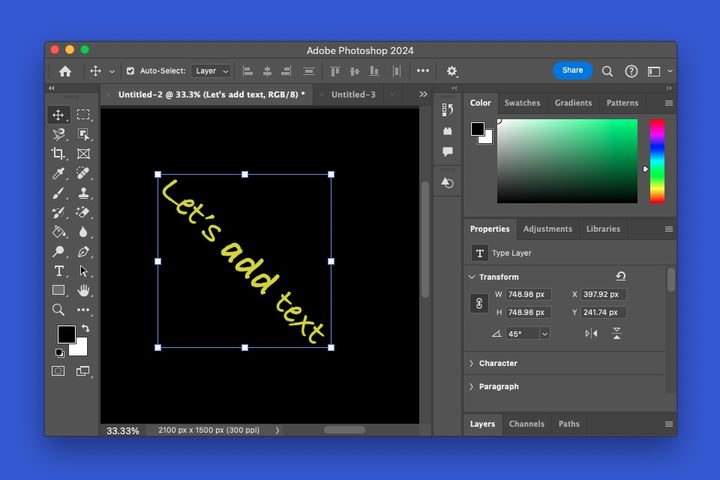Open the rotation angle 45° dropdown

click(545, 334)
